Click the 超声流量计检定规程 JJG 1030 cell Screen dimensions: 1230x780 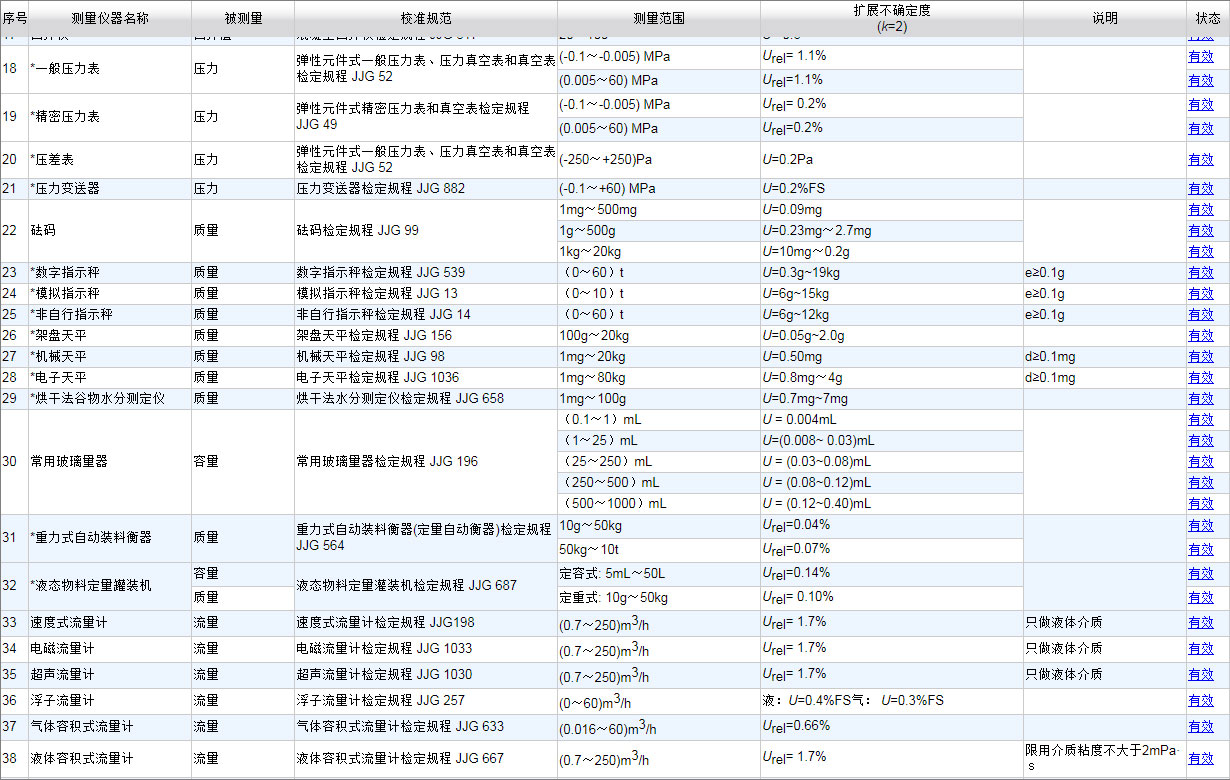[x=426, y=675]
